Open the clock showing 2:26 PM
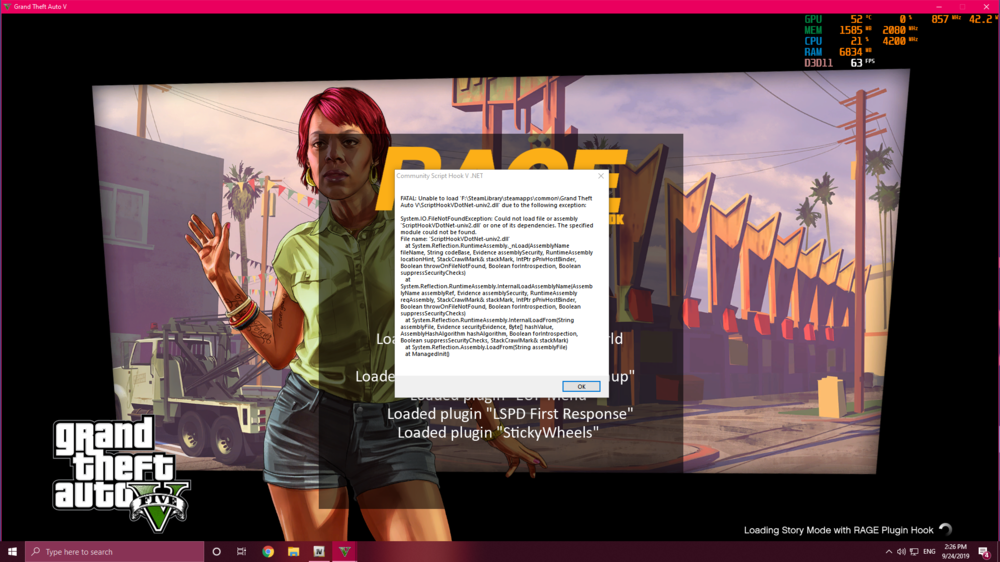Screen dimensions: 1000x562 pyautogui.click(x=955, y=552)
